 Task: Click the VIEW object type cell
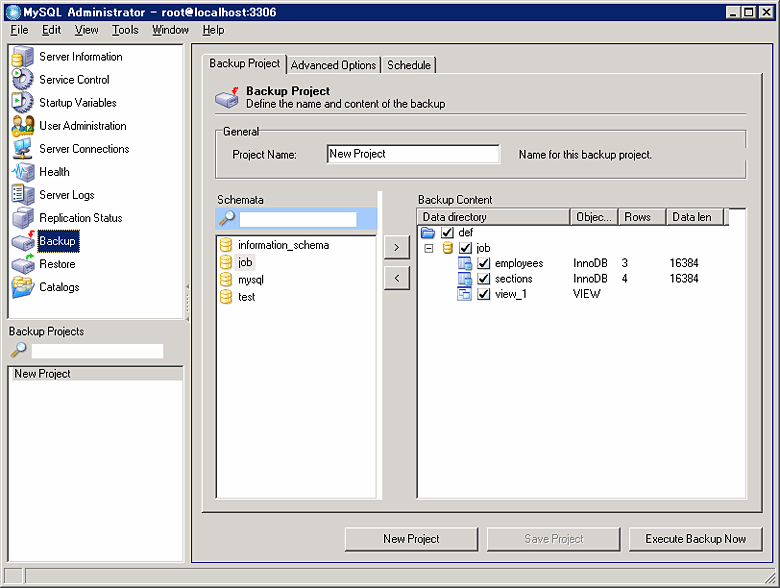586,294
